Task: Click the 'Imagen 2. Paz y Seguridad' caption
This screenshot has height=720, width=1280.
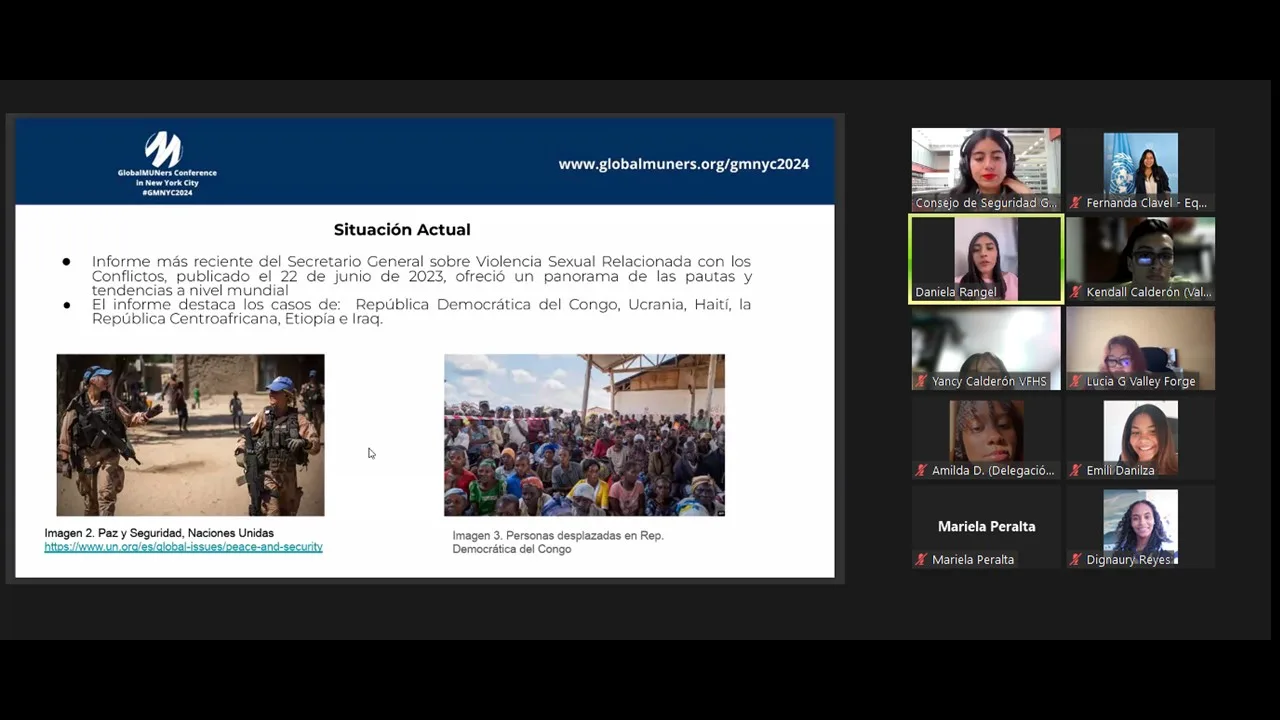Action: 159,533
